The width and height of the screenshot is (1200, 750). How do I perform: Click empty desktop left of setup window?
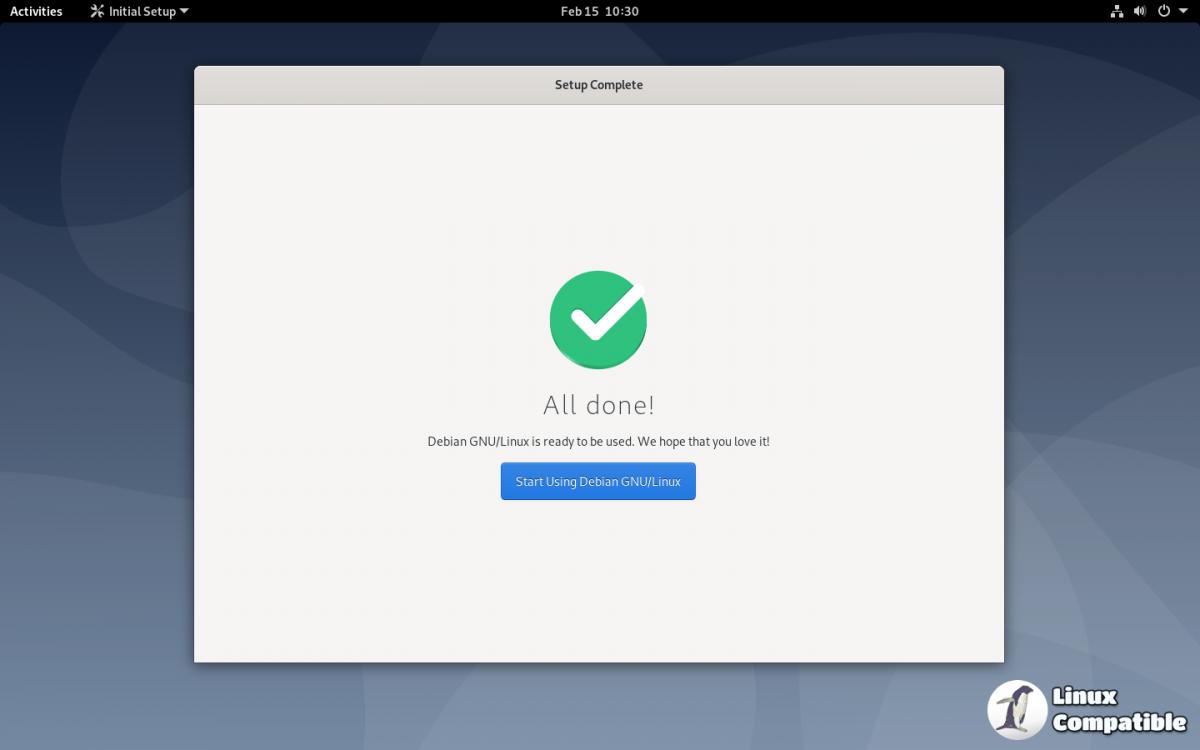(95, 400)
